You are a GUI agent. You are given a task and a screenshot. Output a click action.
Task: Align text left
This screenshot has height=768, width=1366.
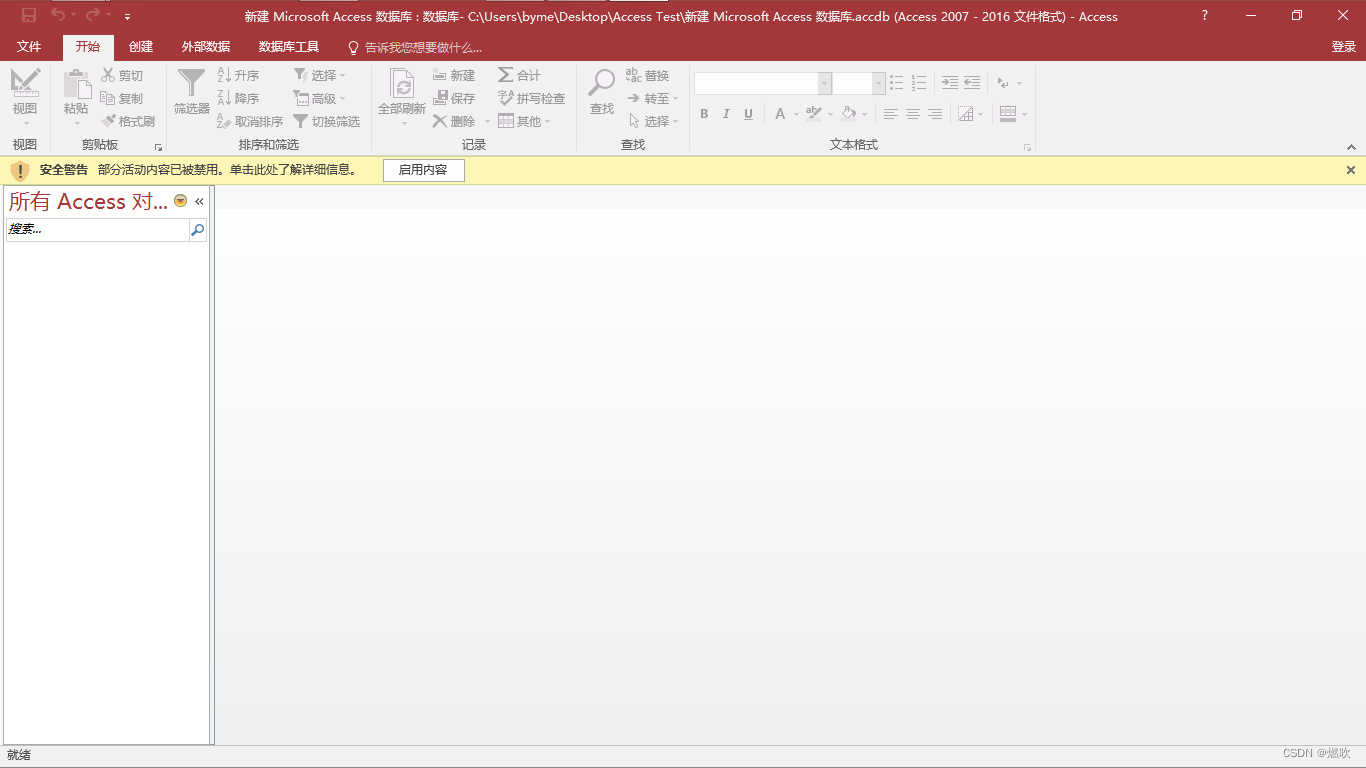point(890,114)
